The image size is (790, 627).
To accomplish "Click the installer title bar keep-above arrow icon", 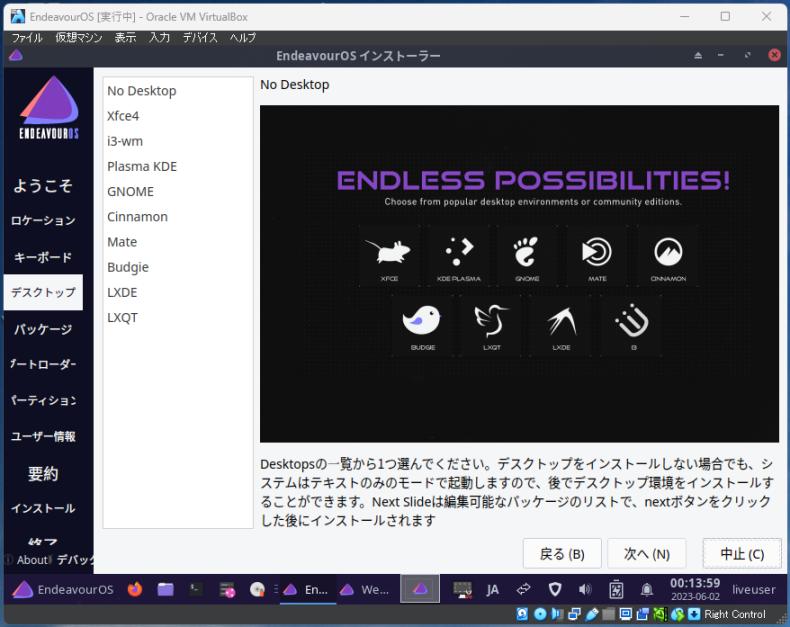I will pyautogui.click(x=698, y=55).
